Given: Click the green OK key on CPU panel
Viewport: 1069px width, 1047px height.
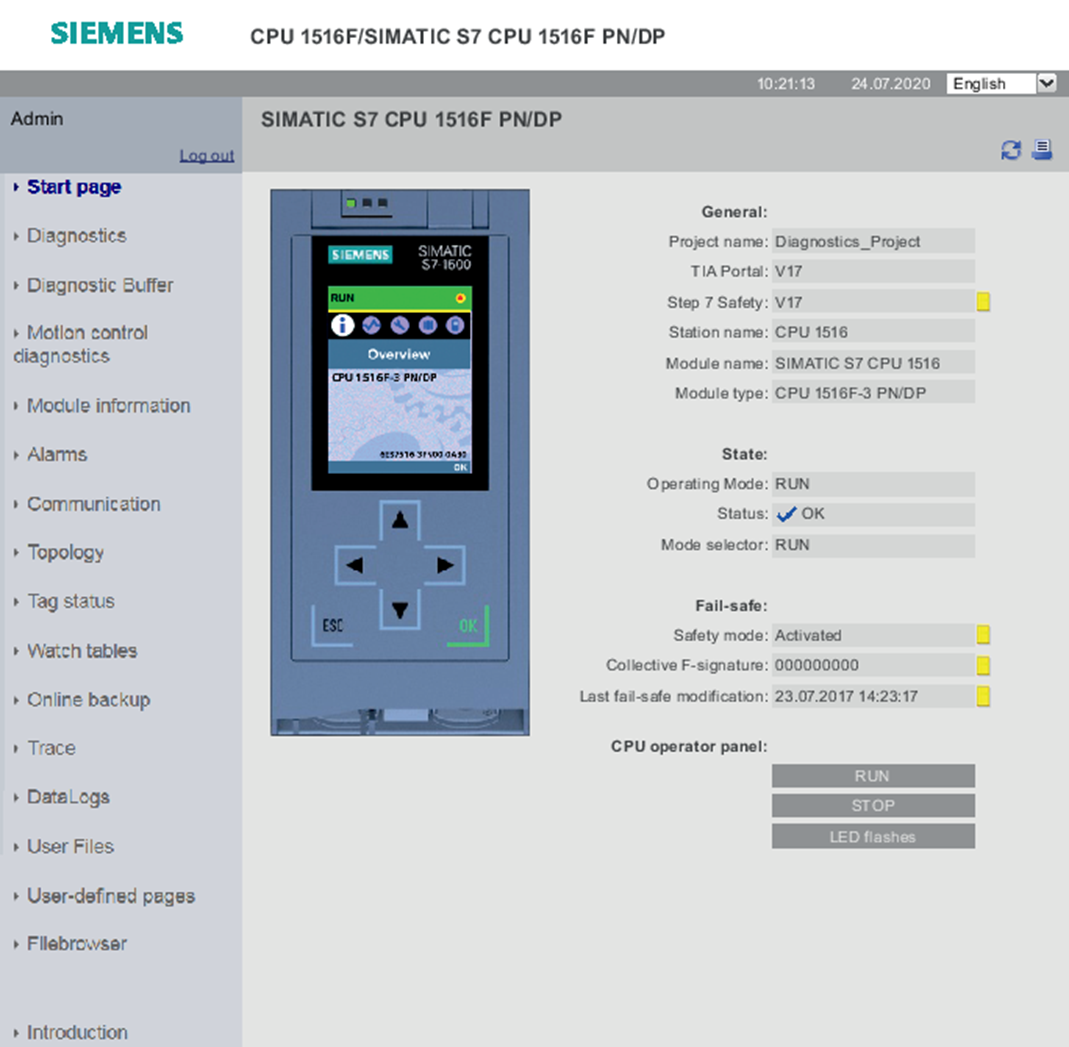Looking at the screenshot, I should (468, 626).
